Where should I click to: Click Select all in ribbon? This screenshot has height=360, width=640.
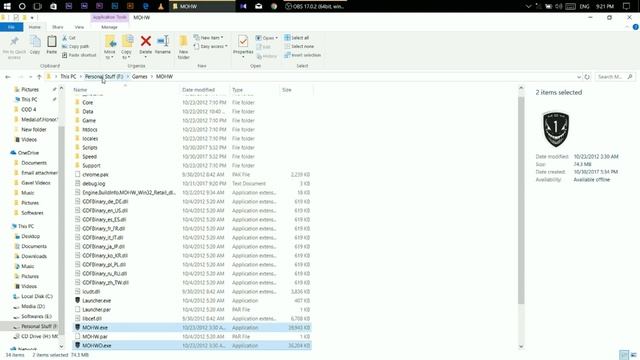point(297,38)
